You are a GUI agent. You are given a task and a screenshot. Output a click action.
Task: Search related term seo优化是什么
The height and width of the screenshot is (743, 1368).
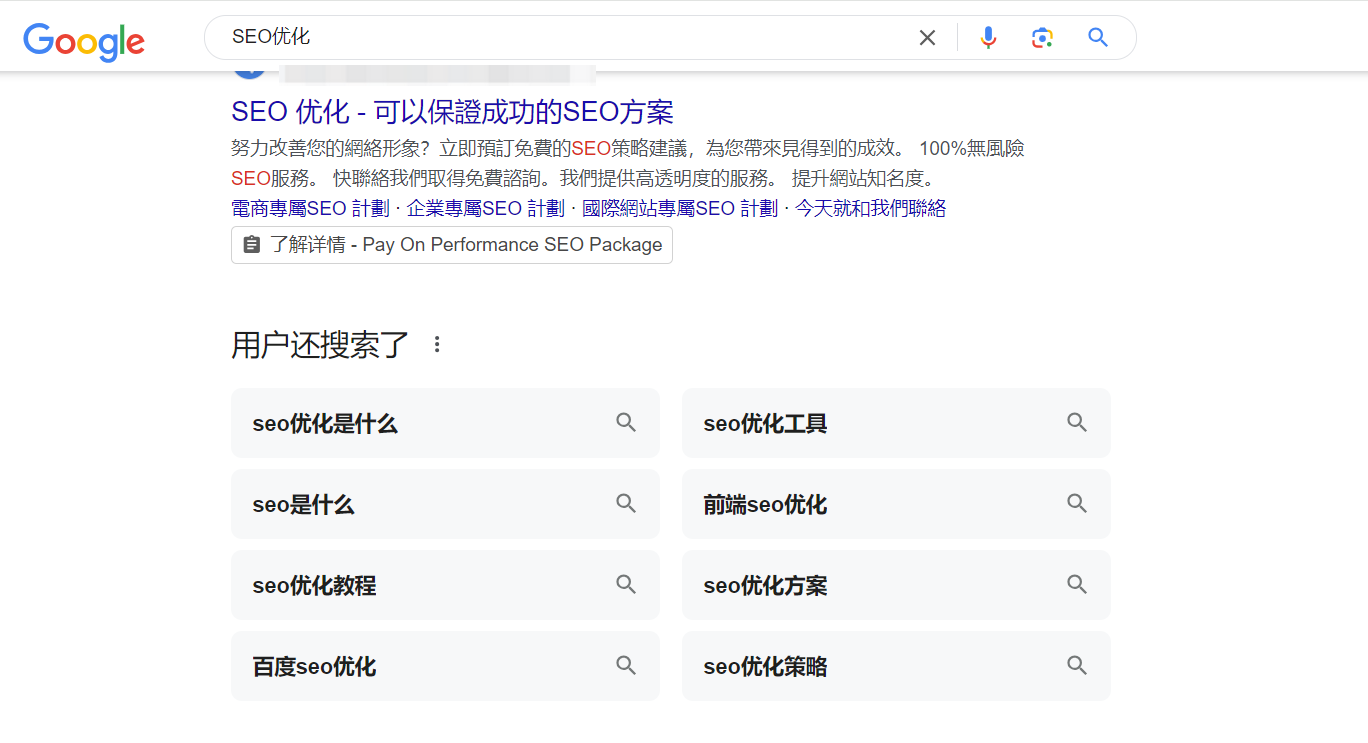[445, 423]
